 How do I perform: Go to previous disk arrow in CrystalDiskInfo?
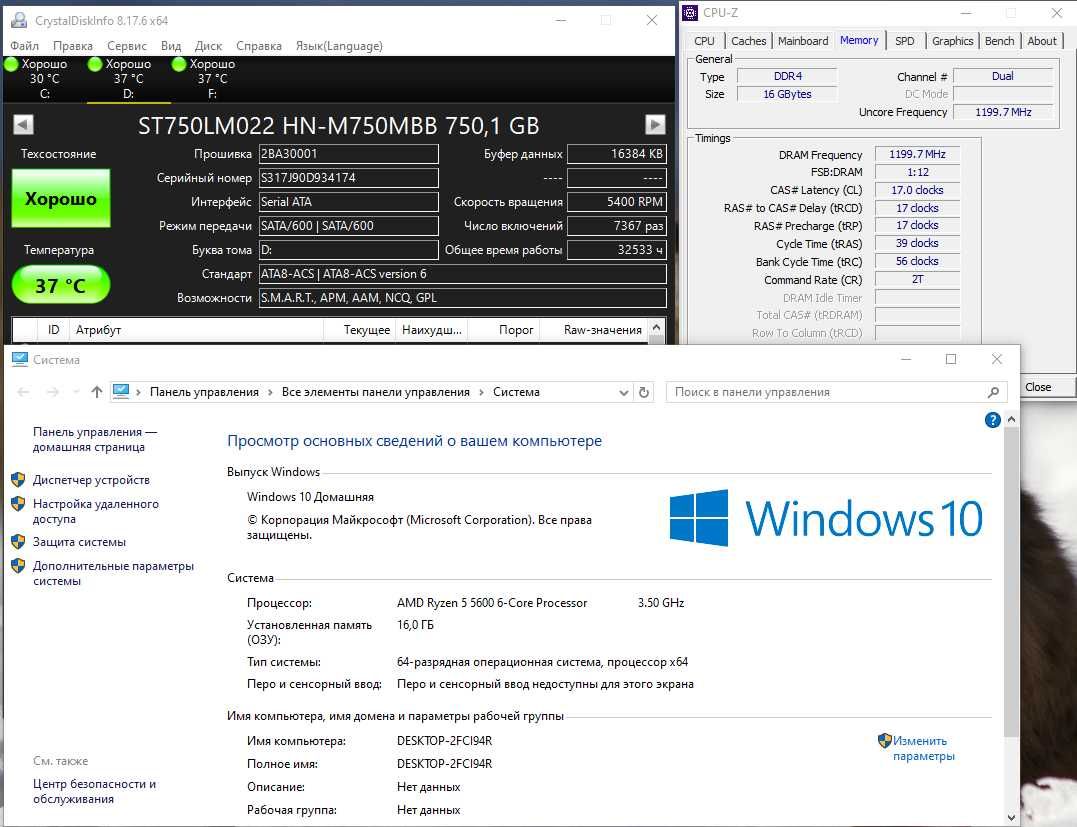pos(23,124)
